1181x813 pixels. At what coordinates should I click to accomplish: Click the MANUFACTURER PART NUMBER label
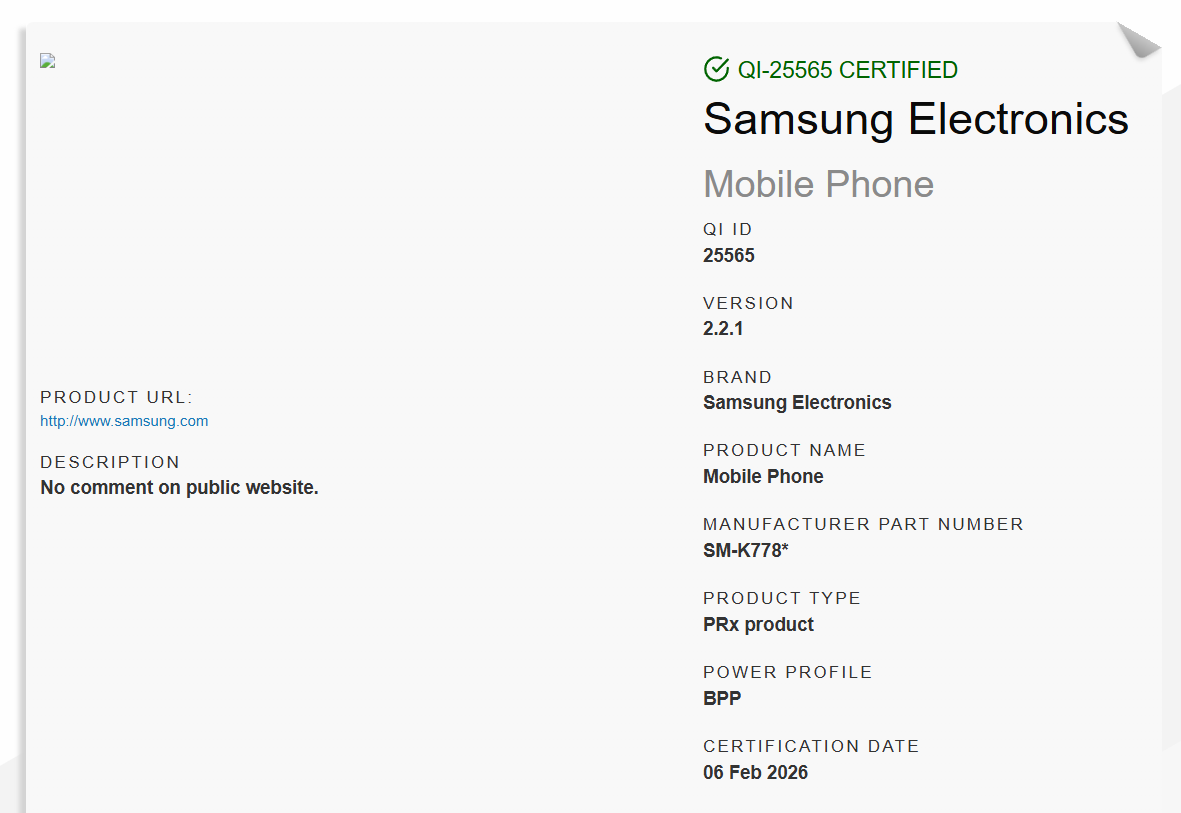point(863,524)
